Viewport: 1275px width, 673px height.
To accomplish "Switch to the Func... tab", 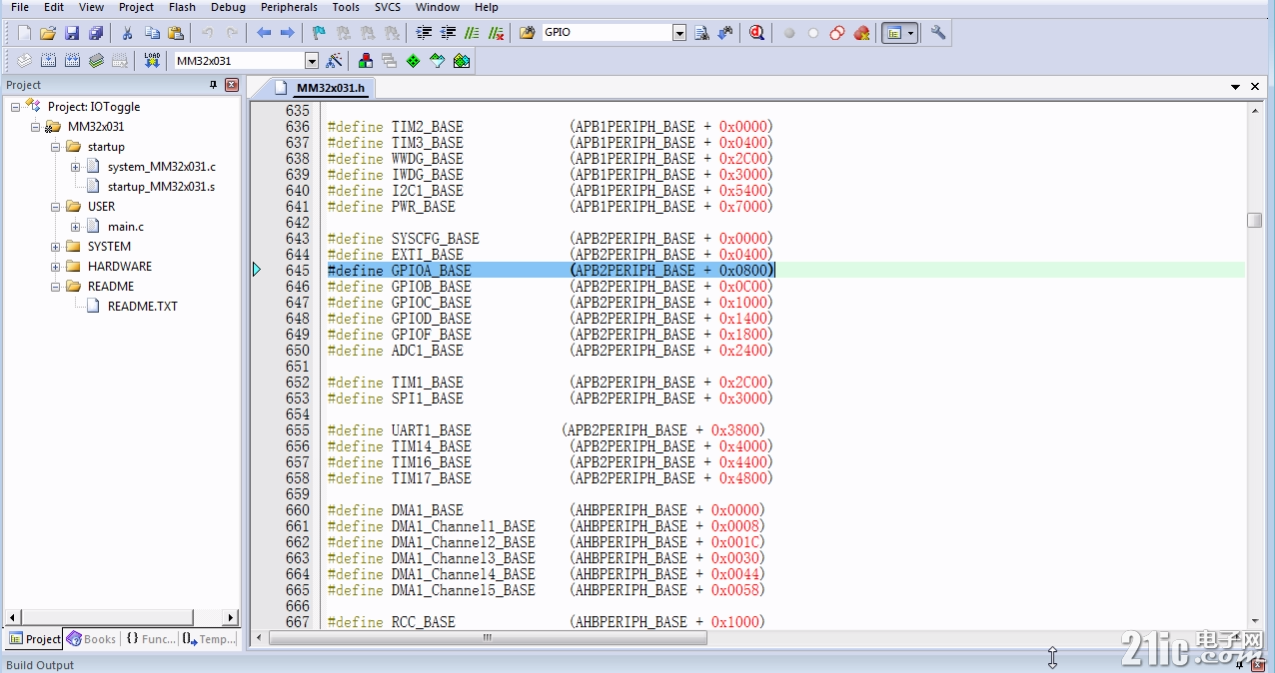I will (x=150, y=639).
